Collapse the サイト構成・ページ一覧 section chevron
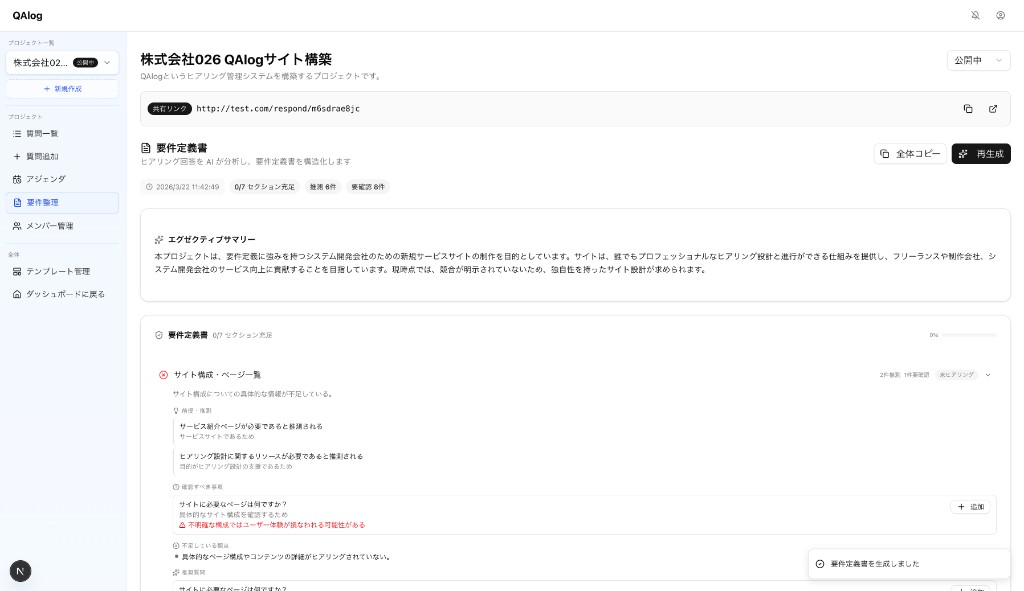Screen dimensions: 1024x591 (987, 374)
